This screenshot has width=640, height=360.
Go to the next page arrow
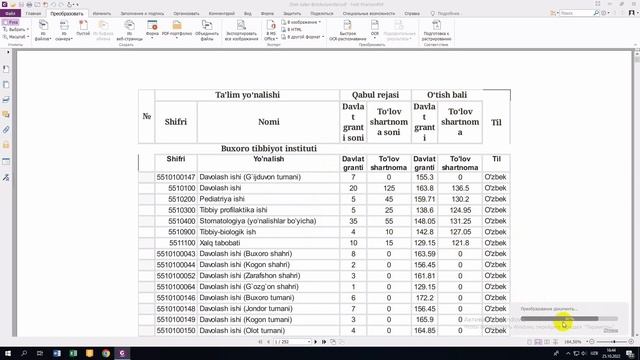click(x=316, y=342)
